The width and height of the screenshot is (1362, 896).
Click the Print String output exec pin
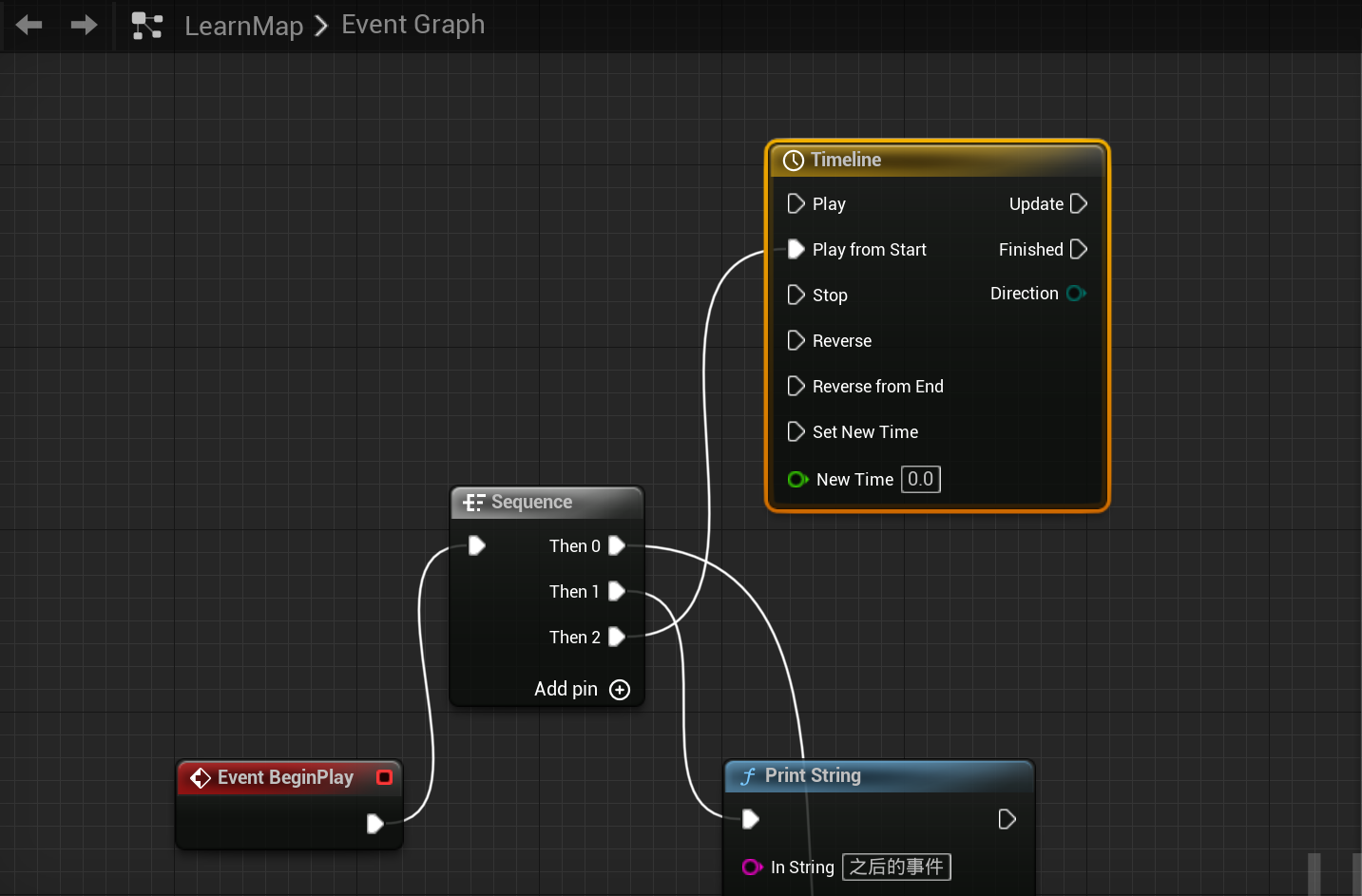(x=1007, y=819)
